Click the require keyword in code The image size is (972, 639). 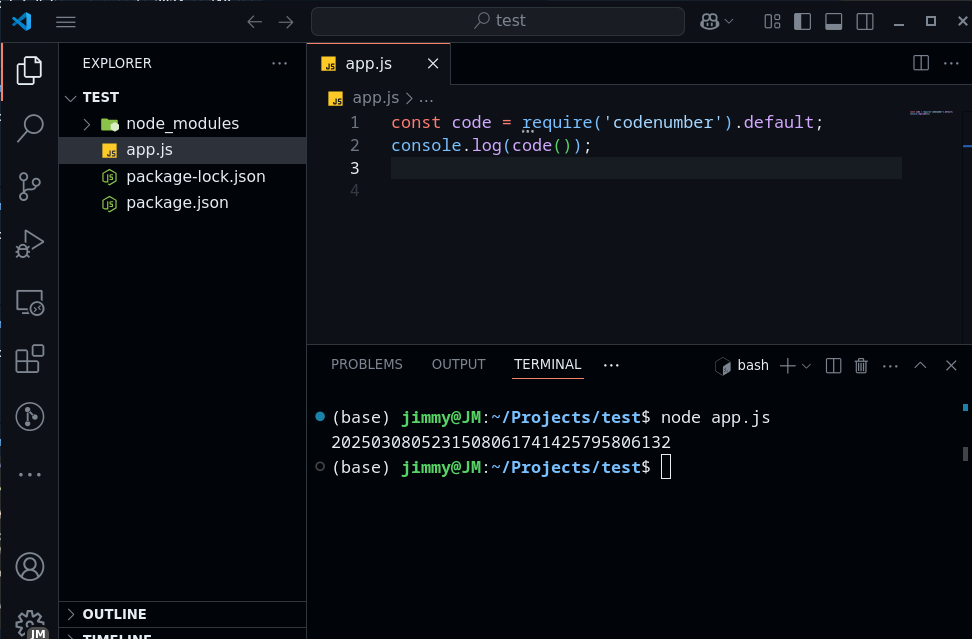coord(557,122)
